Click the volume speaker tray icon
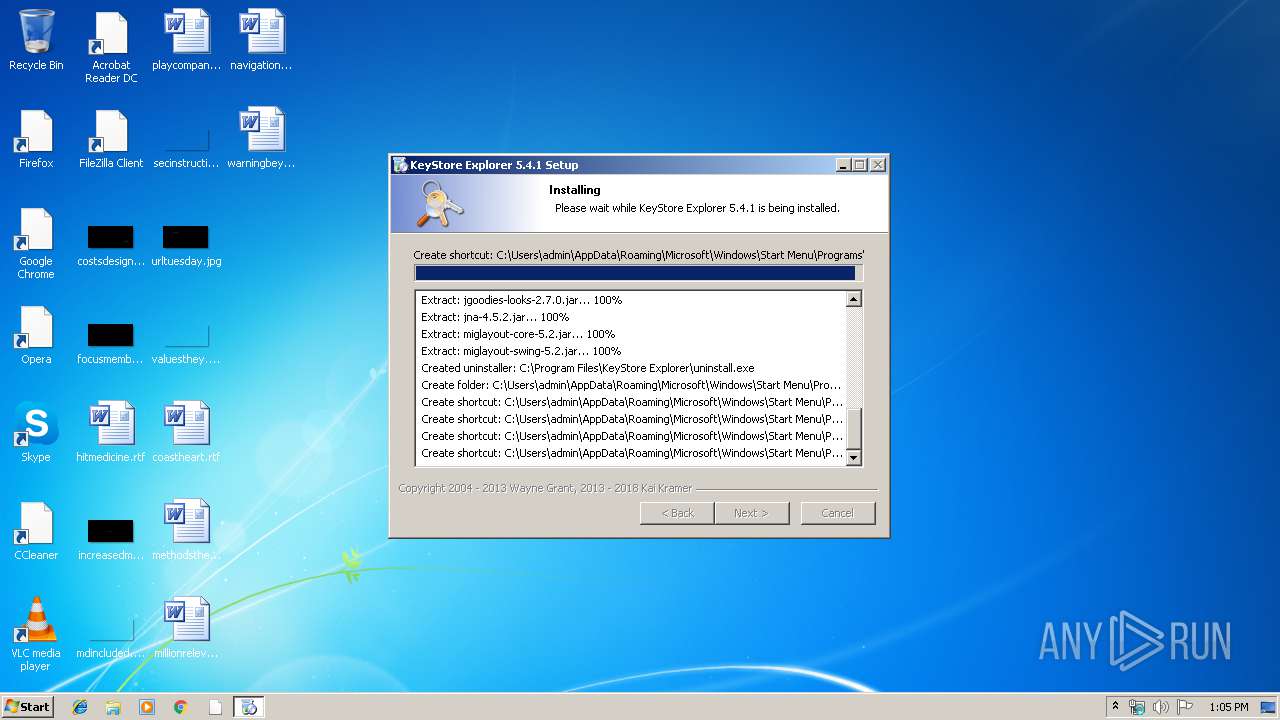 coord(1161,707)
